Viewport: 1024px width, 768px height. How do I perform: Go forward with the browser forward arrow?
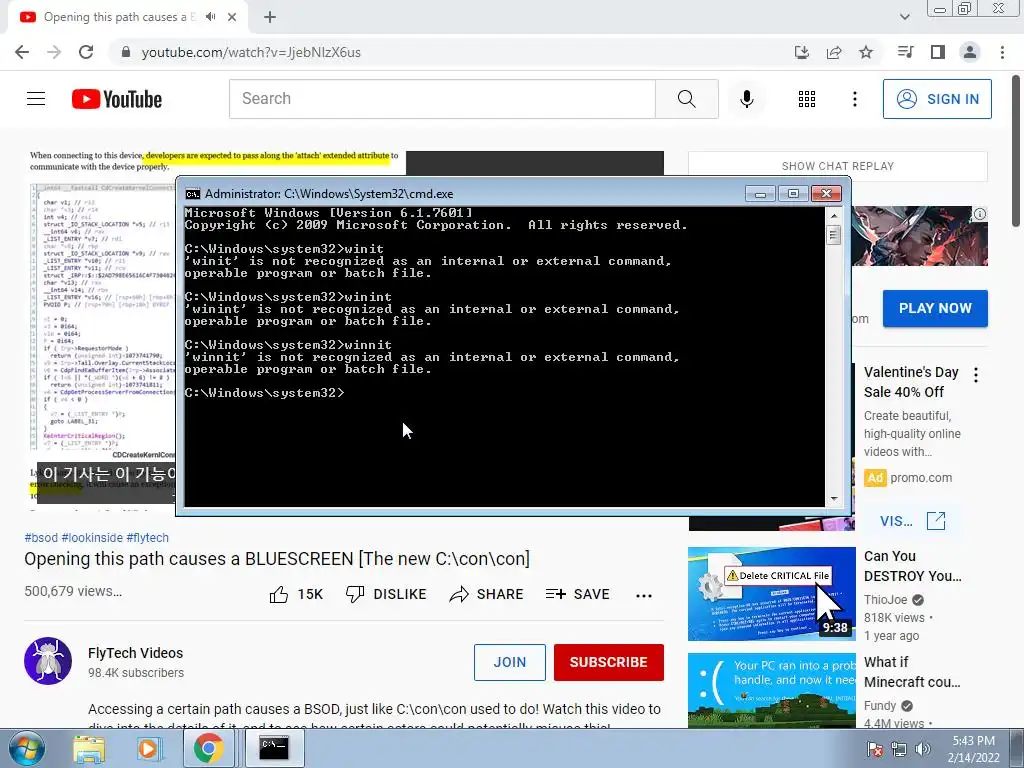[x=54, y=52]
